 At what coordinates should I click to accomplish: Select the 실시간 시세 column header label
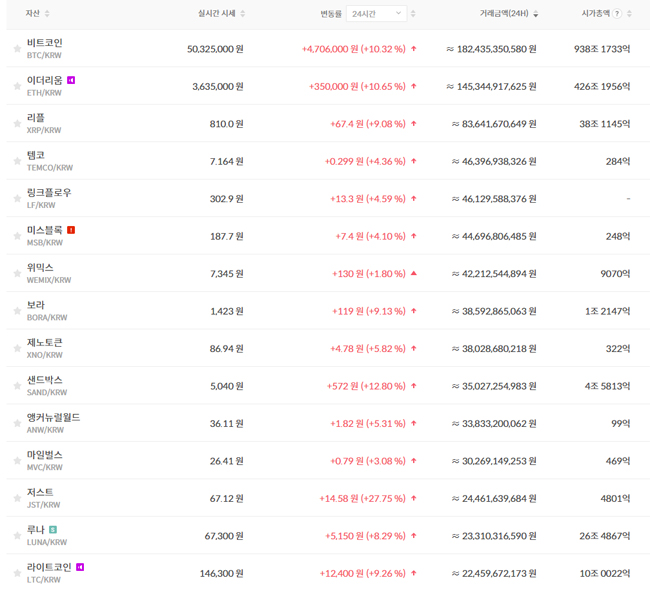217,14
